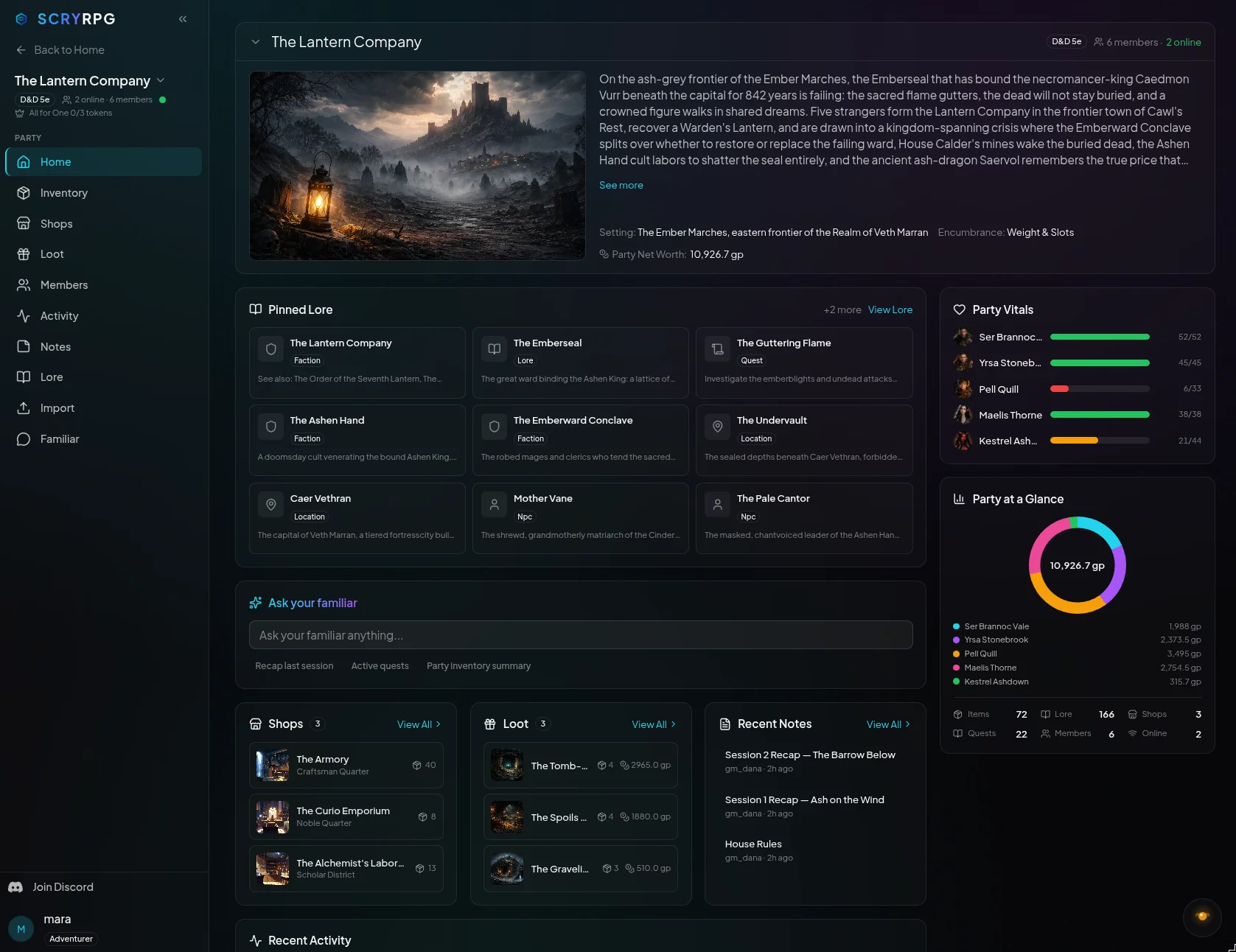This screenshot has height=952, width=1236.
Task: Click the Familiar chat bubble icon
Action: tap(24, 439)
